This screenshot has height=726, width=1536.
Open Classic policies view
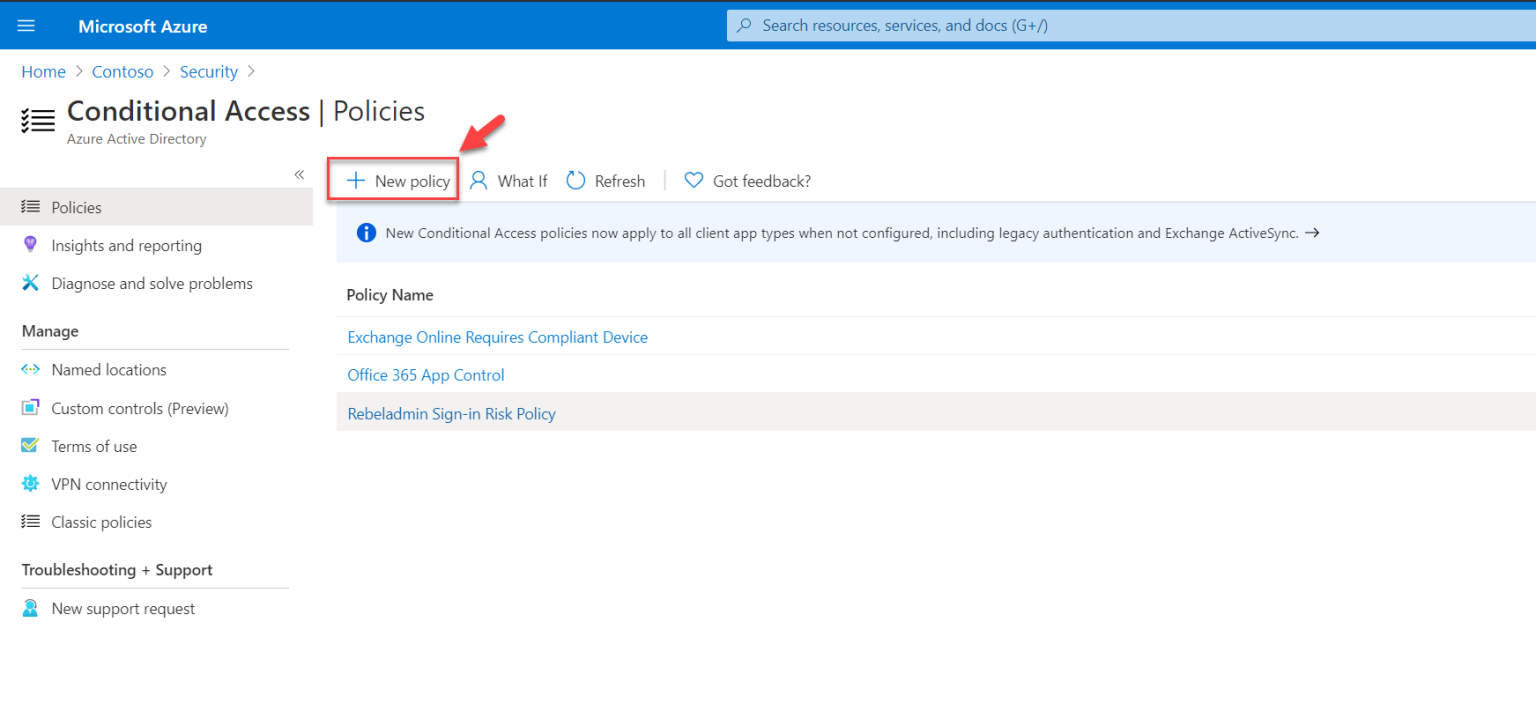[101, 521]
